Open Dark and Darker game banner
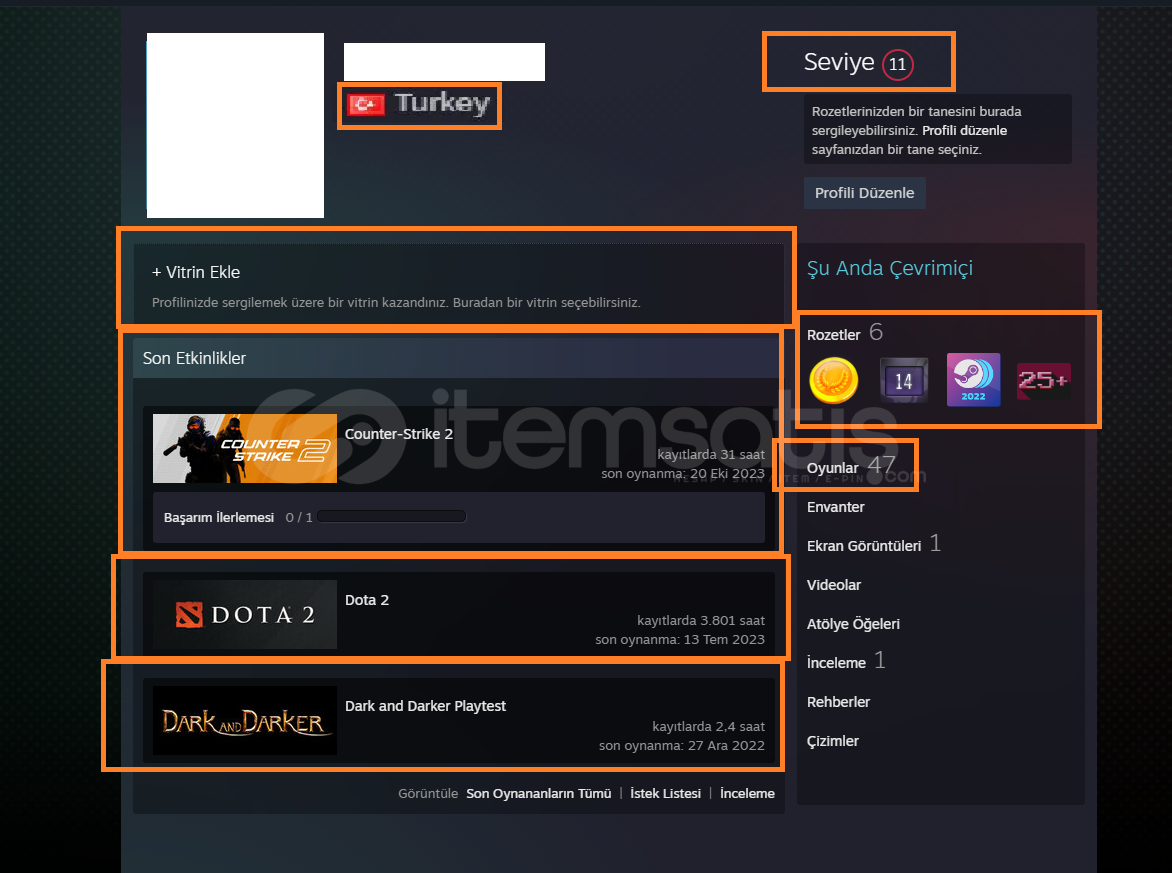 pyautogui.click(x=244, y=721)
